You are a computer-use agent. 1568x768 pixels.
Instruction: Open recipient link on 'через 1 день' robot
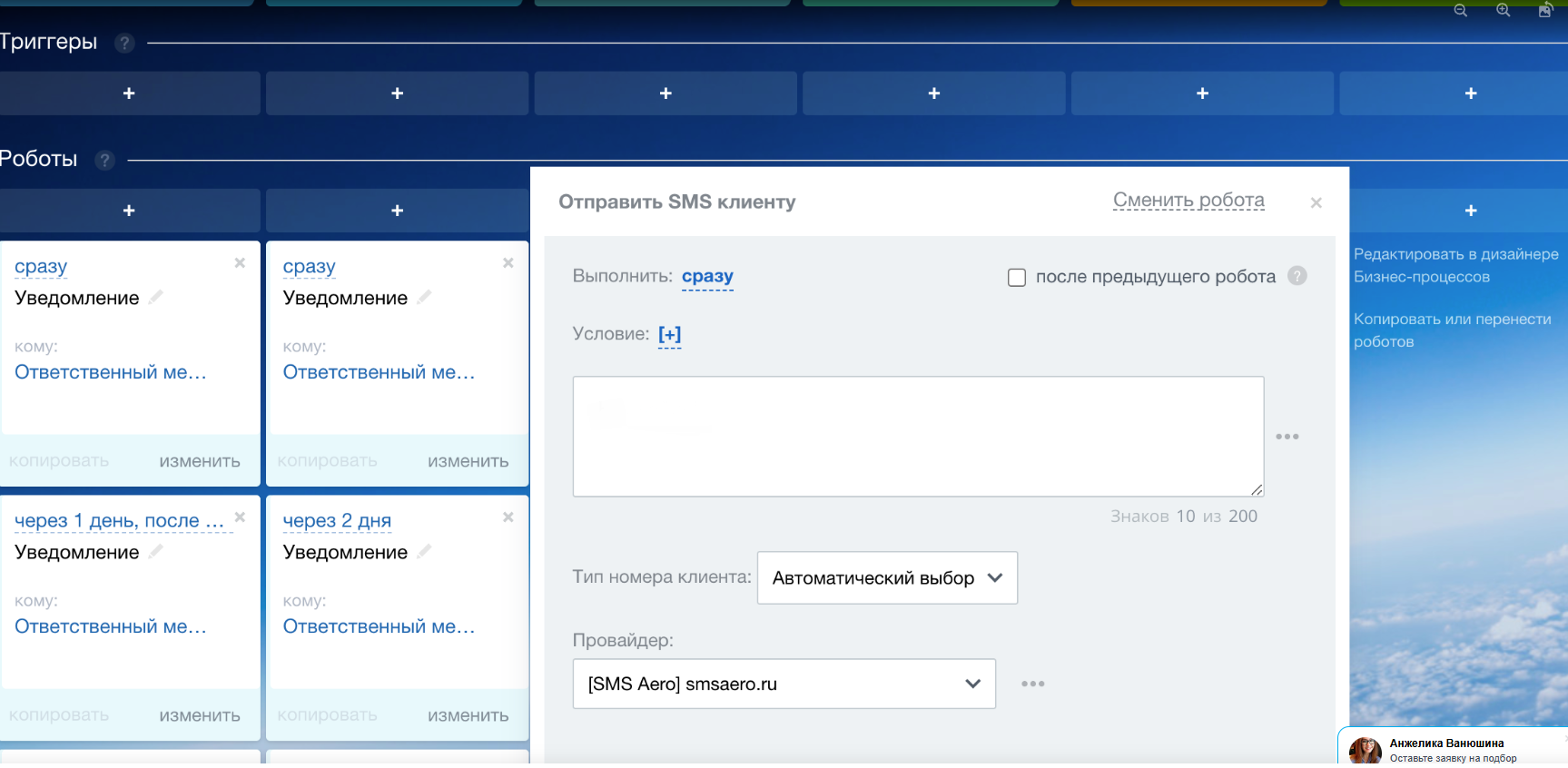pos(111,626)
